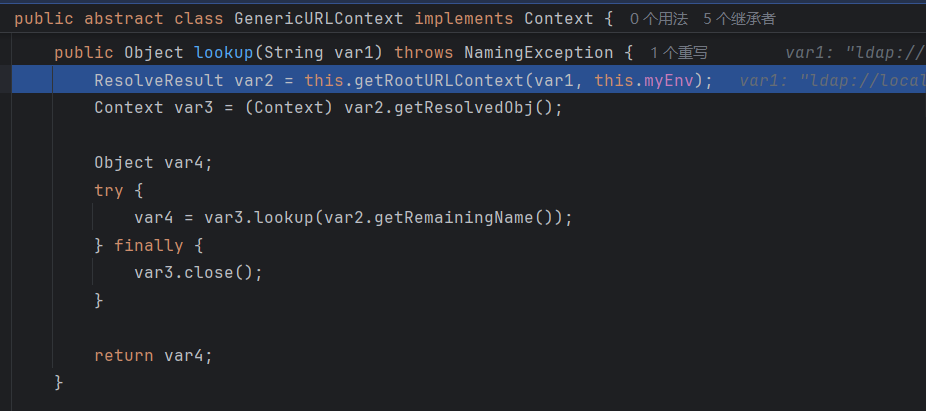The image size is (926, 411).
Task: Click the try keyword
Action: pos(109,190)
